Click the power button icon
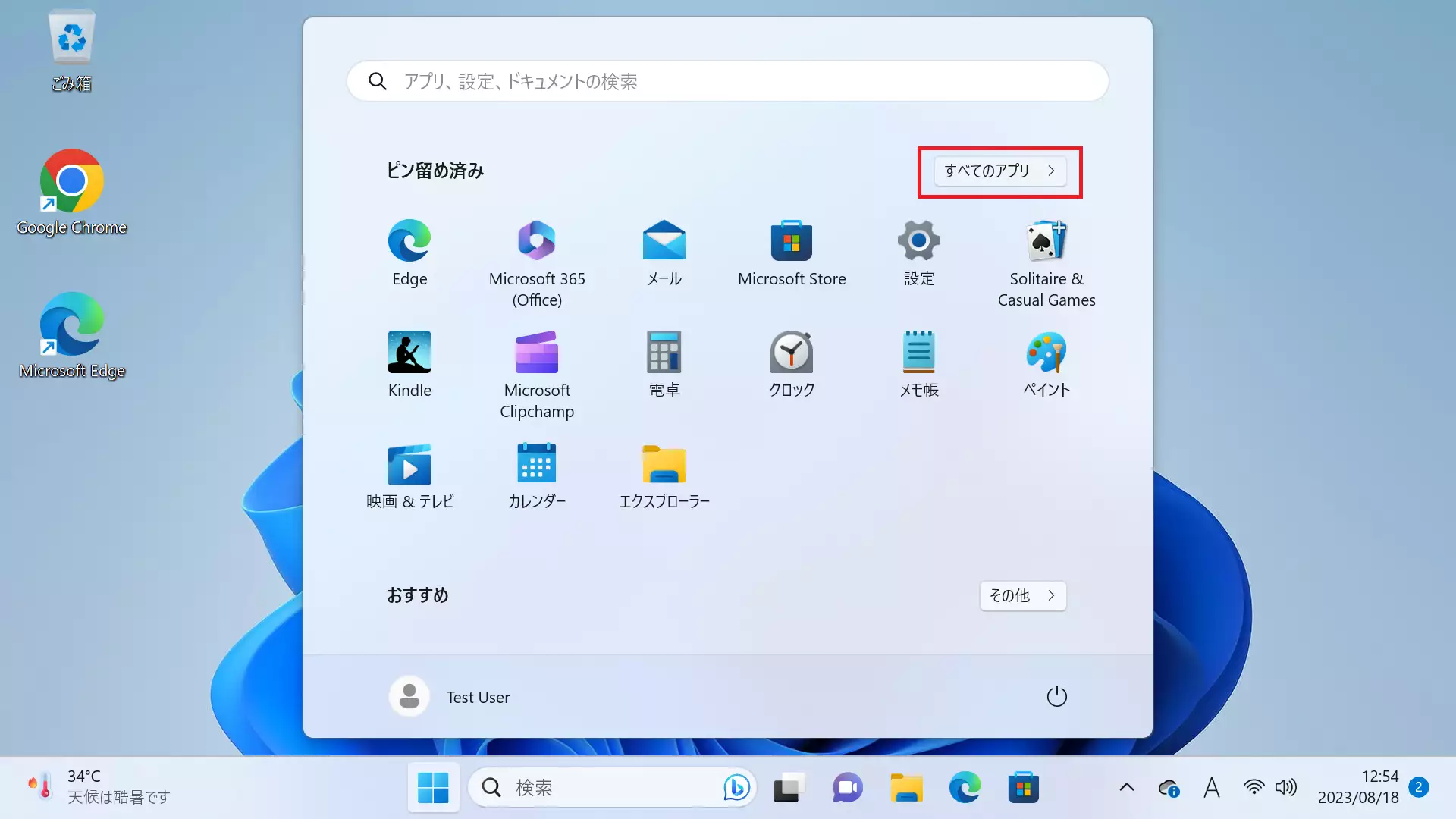The image size is (1456, 819). (x=1056, y=696)
